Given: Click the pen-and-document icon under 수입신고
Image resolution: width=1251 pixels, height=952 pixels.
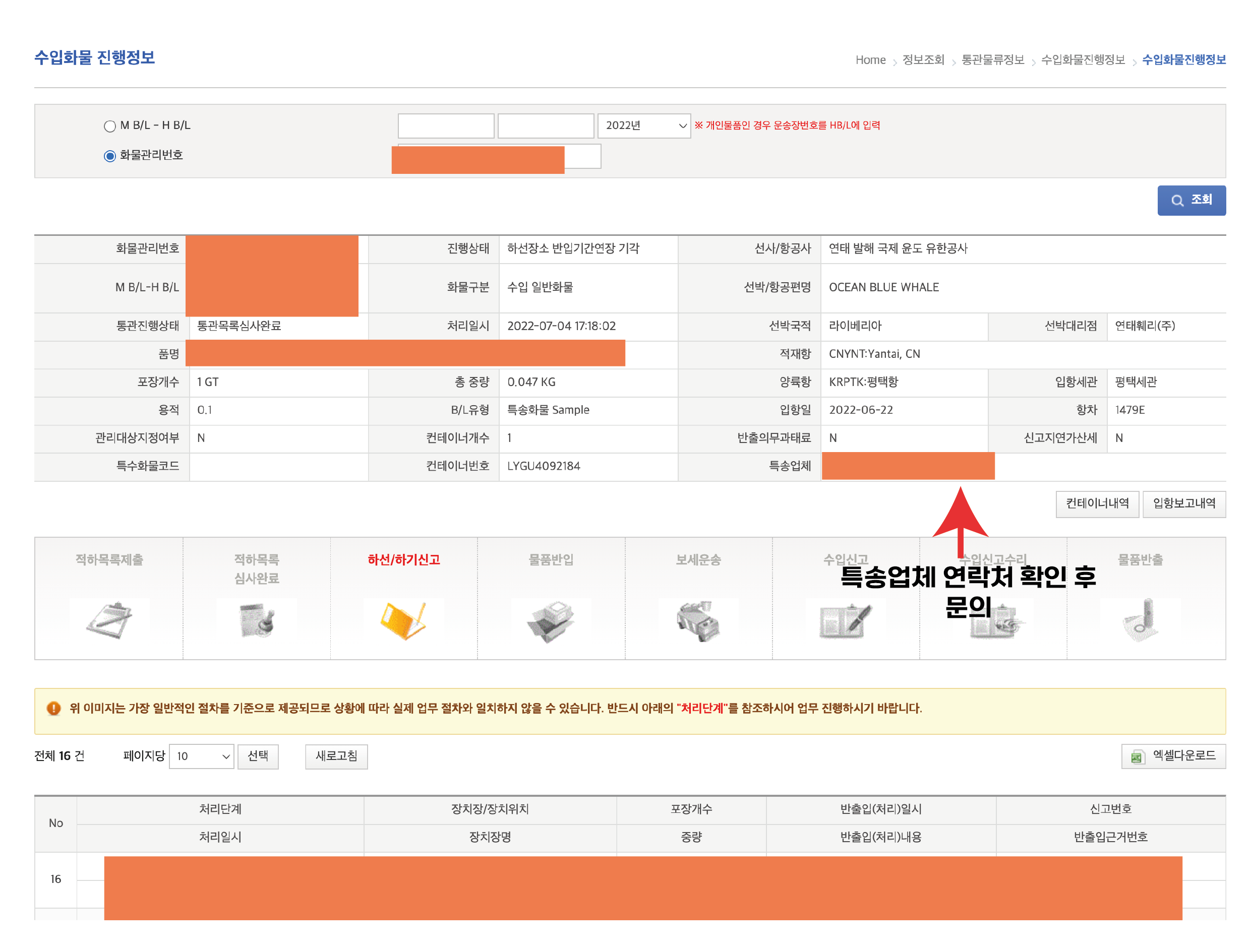Looking at the screenshot, I should pyautogui.click(x=845, y=620).
